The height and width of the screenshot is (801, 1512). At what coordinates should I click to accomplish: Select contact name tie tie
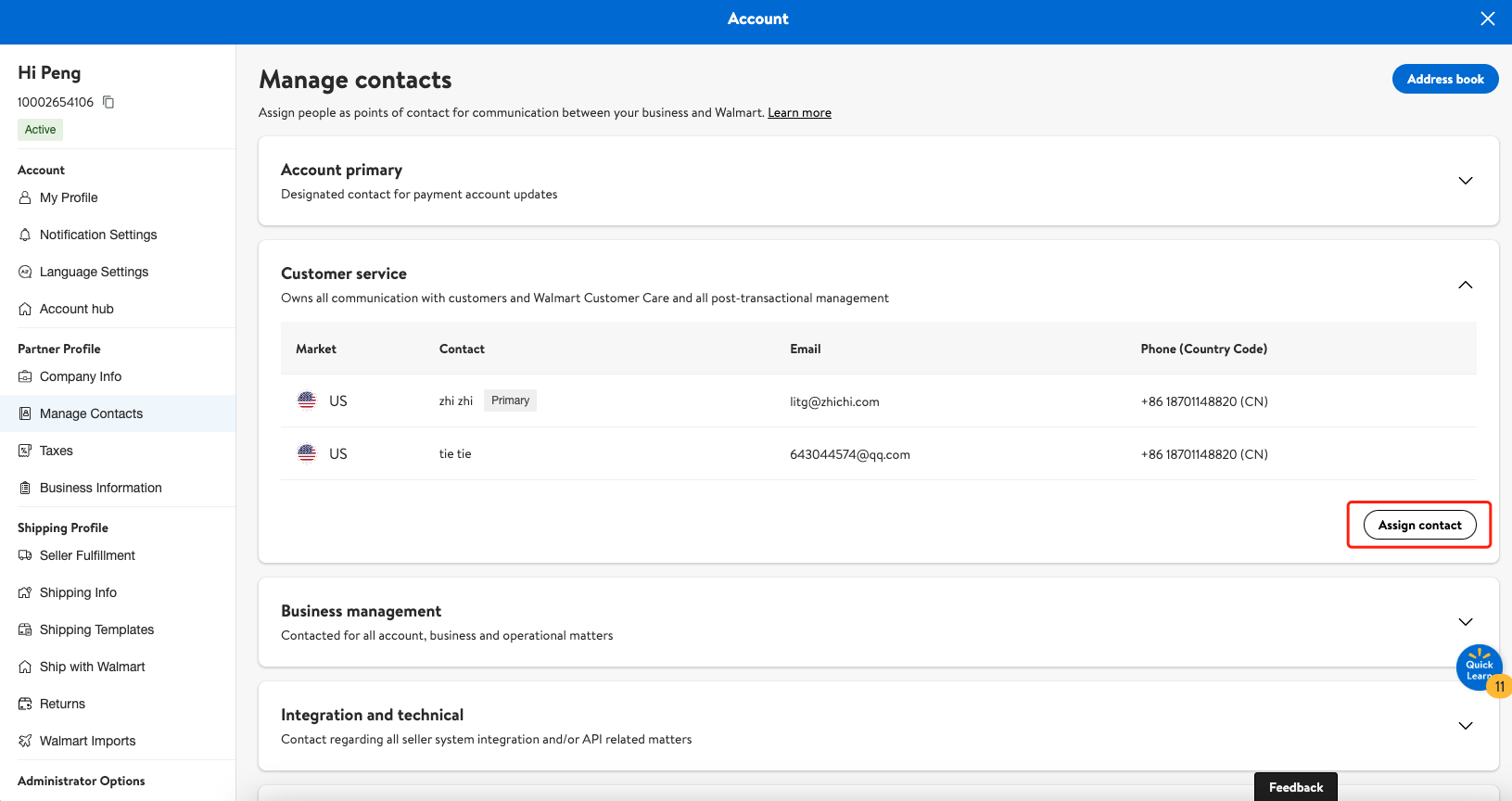pos(455,454)
